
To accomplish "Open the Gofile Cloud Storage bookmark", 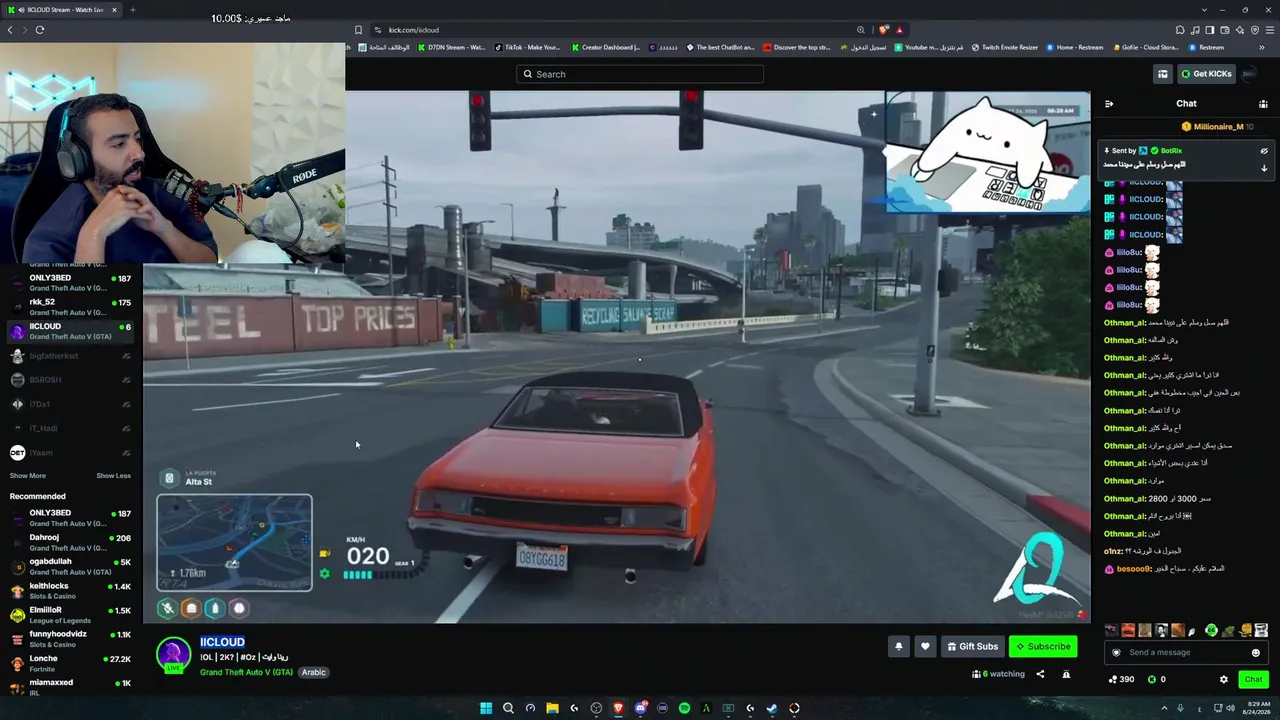I will click(1145, 47).
